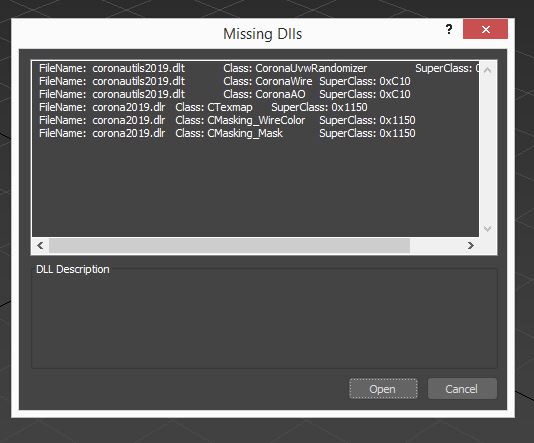
Task: Select the CoronaWire class row
Action: (x=256, y=81)
